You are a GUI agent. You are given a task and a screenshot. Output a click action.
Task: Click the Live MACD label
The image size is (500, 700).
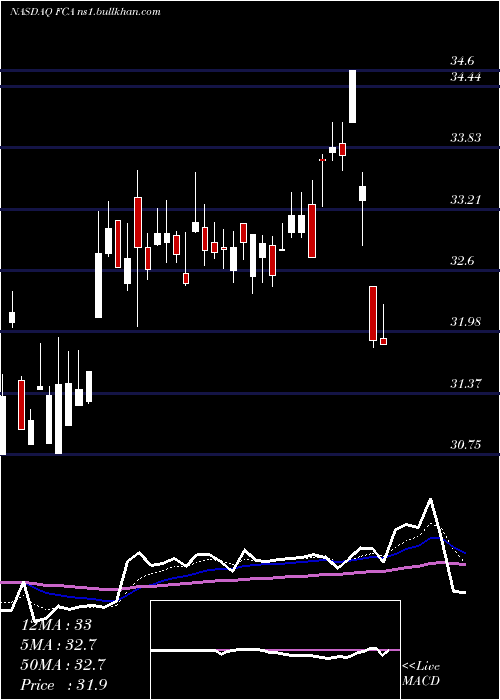(421, 674)
